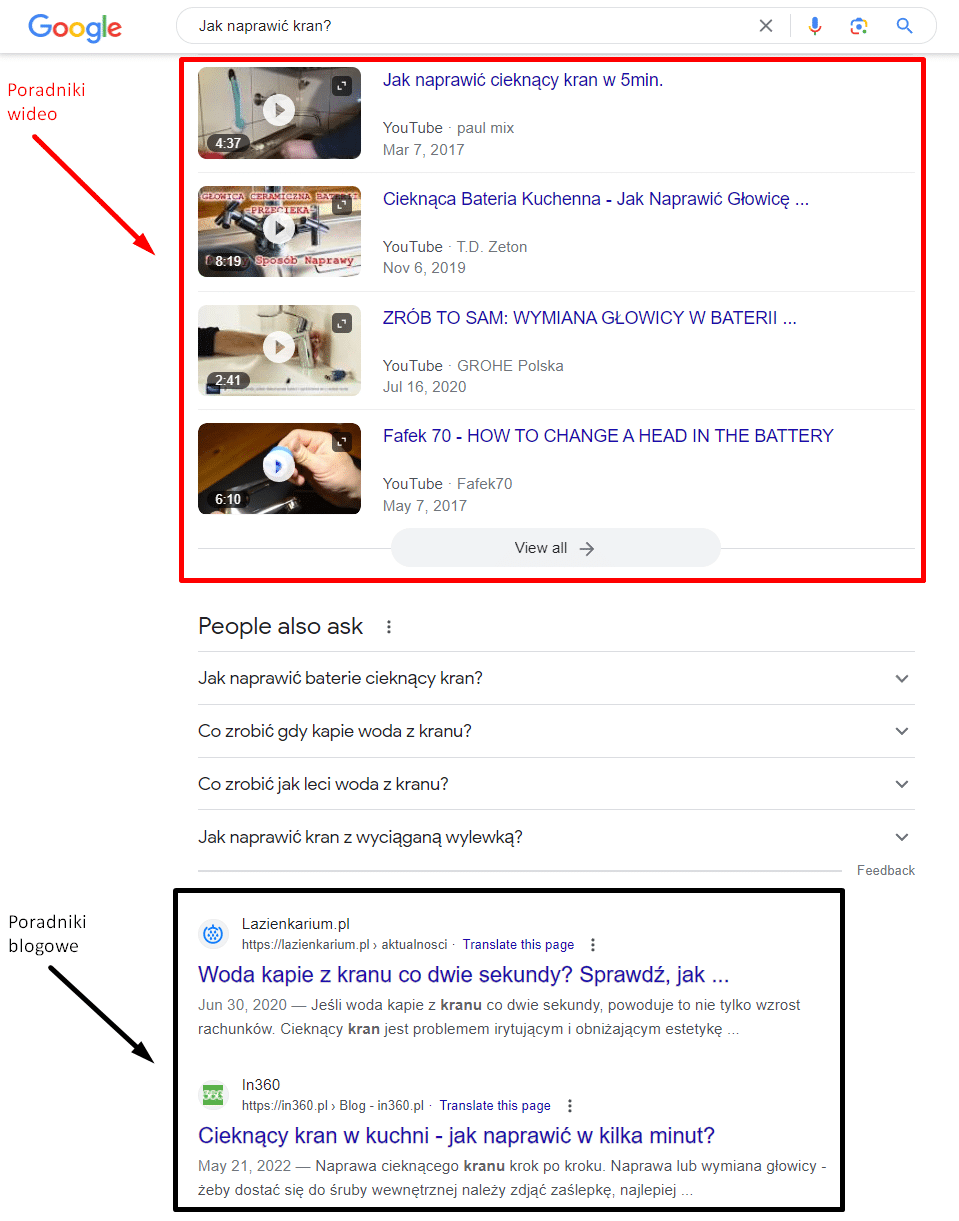
Task: Play the 2:41 GROHE video thumbnail
Action: 279,350
